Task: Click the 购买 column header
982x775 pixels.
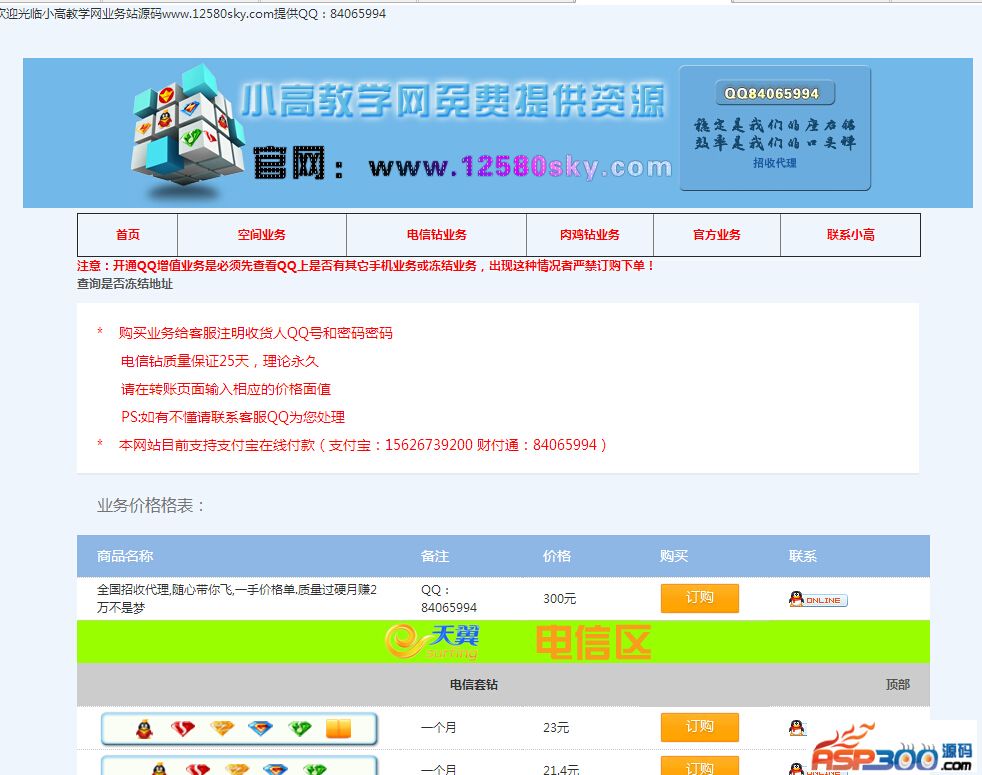Action: coord(674,556)
